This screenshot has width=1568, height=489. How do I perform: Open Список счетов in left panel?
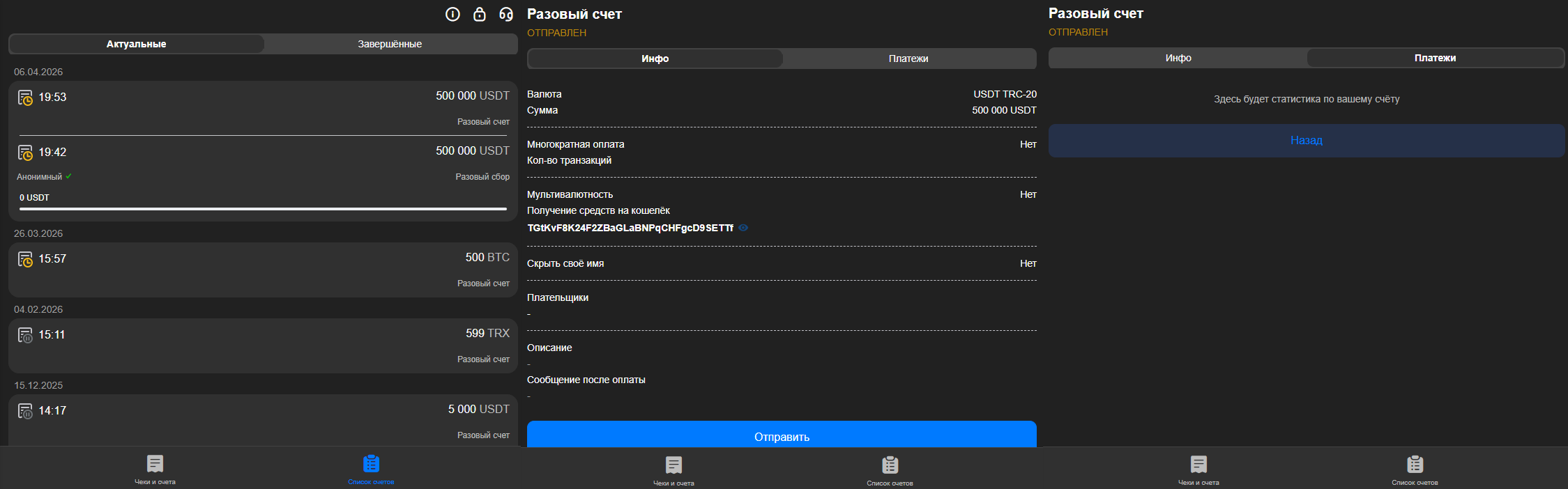tap(371, 469)
